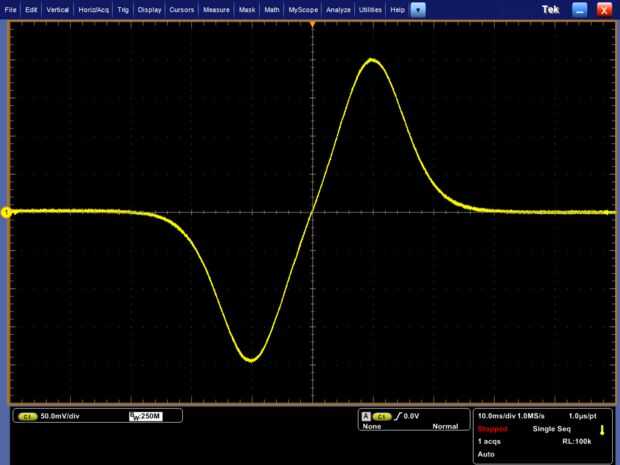
Task: Click the Auto label in horizontal readout
Action: [x=486, y=454]
